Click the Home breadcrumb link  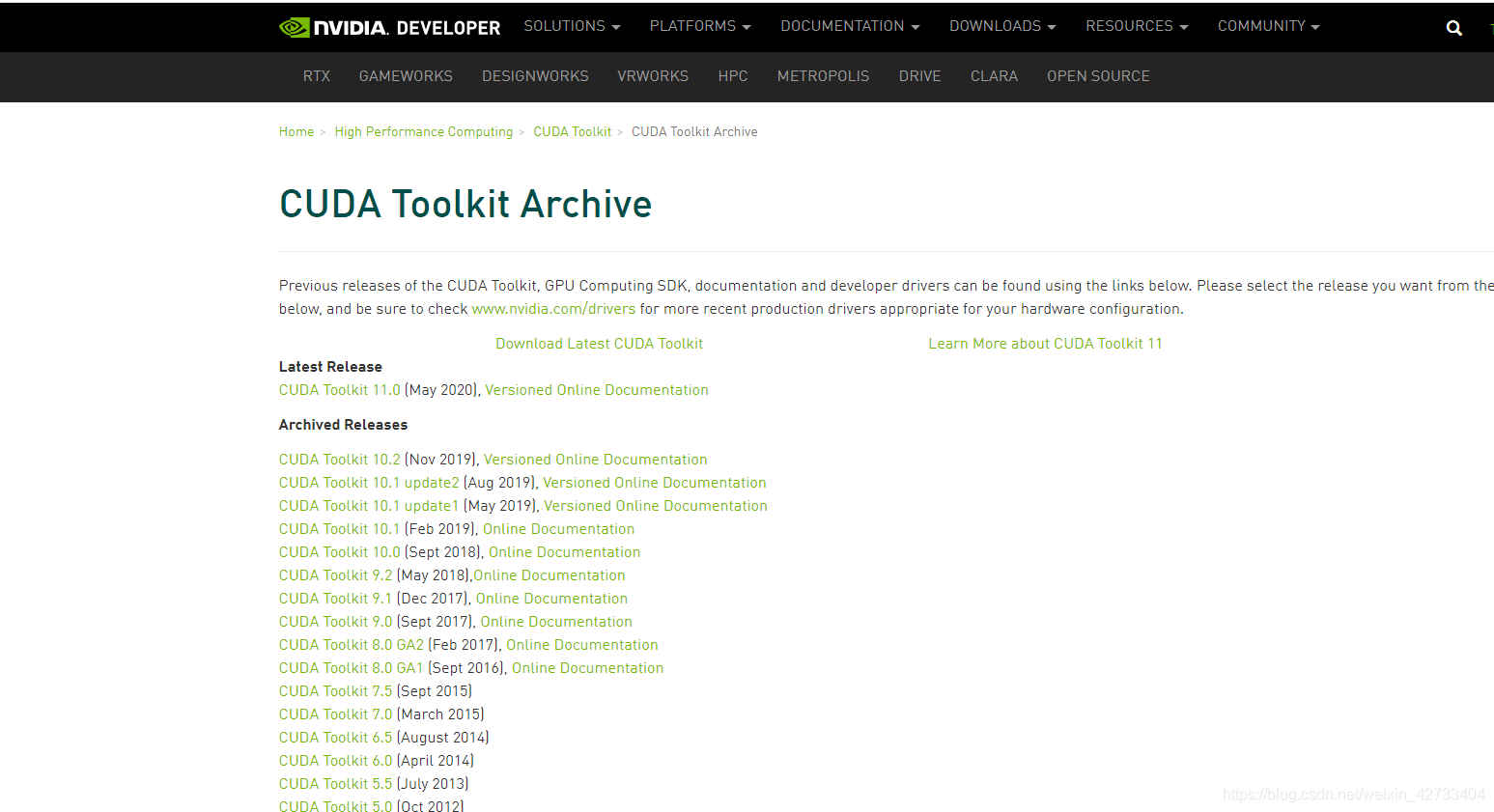[x=296, y=132]
